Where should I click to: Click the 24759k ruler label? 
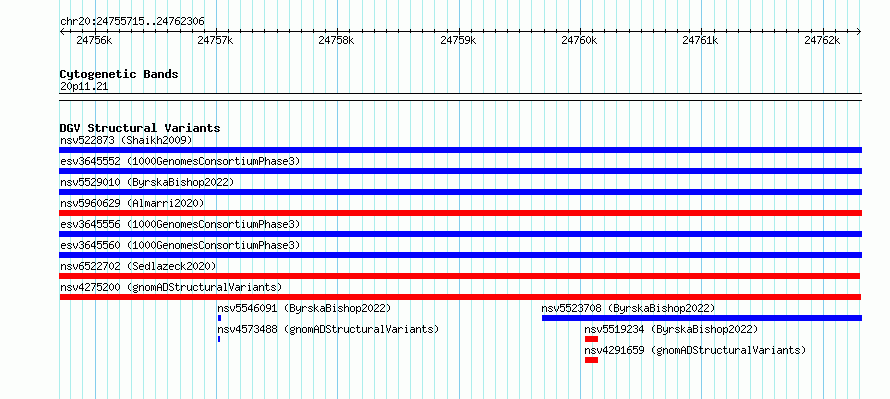click(x=459, y=40)
